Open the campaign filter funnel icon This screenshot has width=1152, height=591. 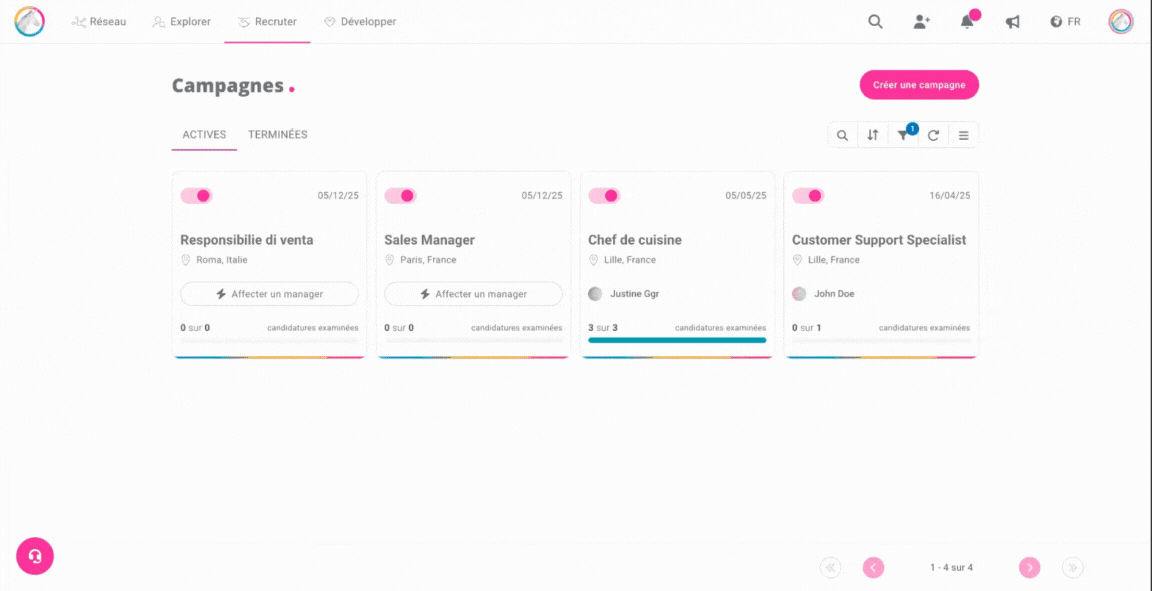click(903, 135)
